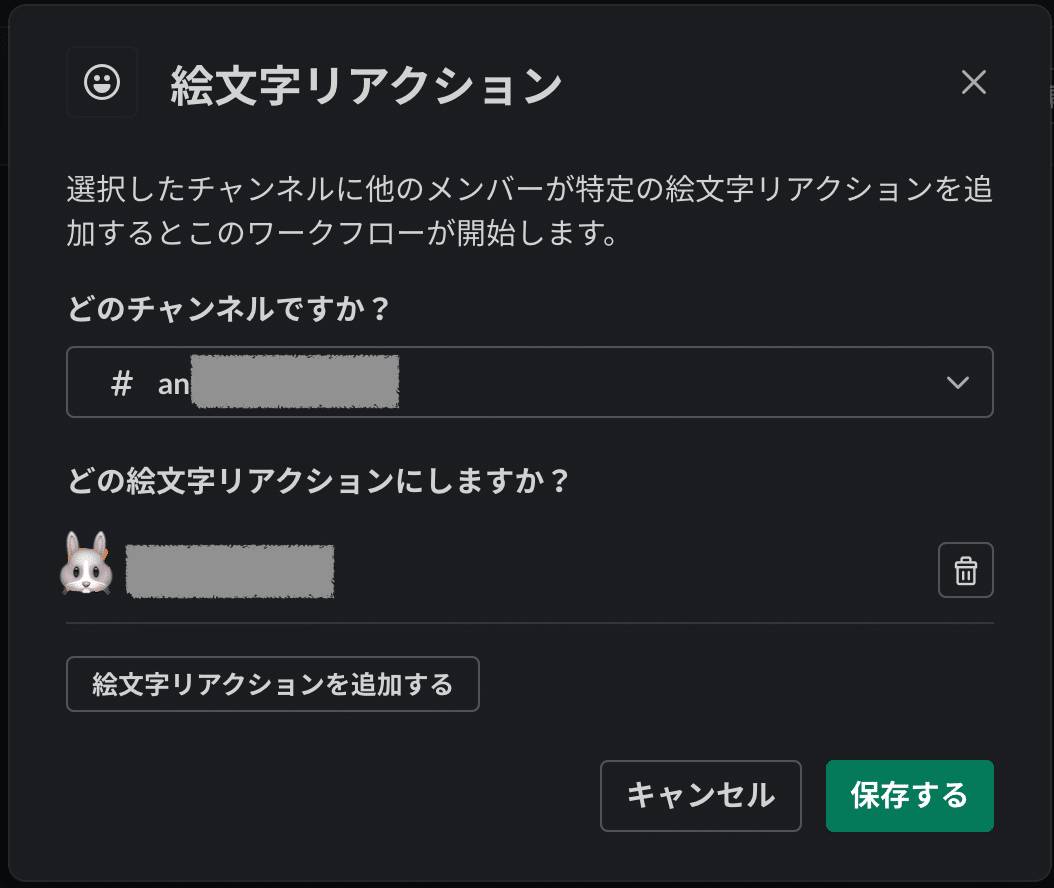The height and width of the screenshot is (888, 1054).
Task: Click the rabbit emoji in the reaction list
Action: tap(87, 569)
